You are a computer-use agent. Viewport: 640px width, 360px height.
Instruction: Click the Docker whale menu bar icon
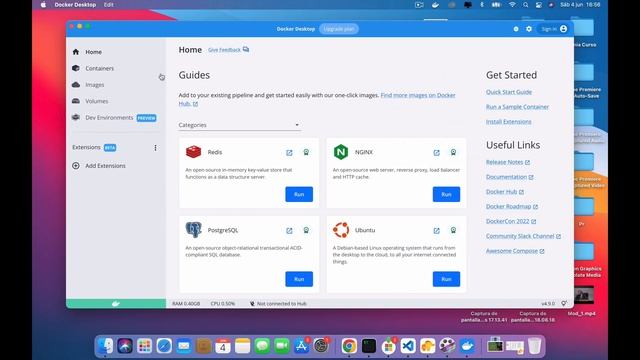pos(436,5)
